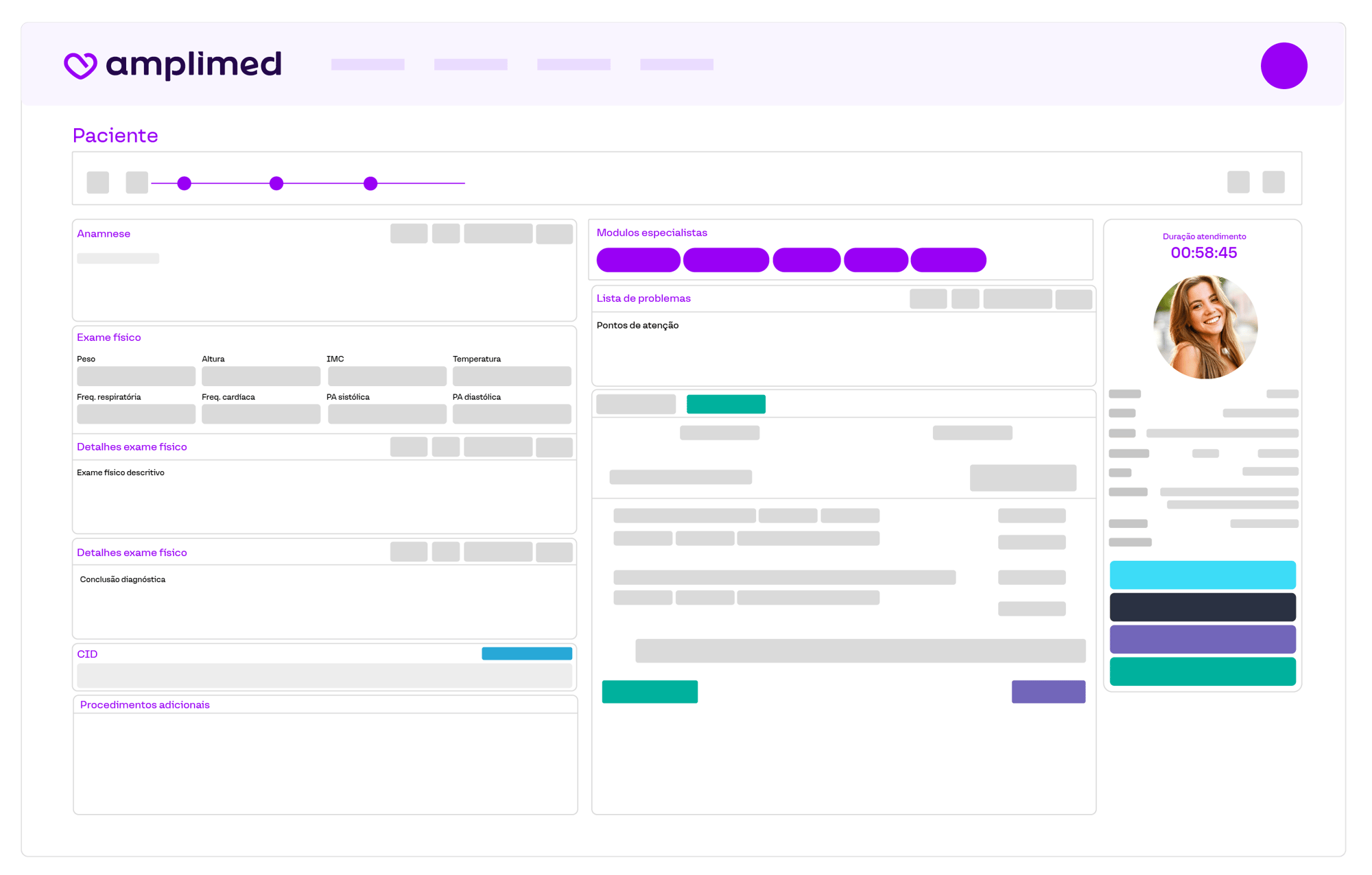Select the first purple timeline dot
The image size is (1372, 875).
click(184, 183)
